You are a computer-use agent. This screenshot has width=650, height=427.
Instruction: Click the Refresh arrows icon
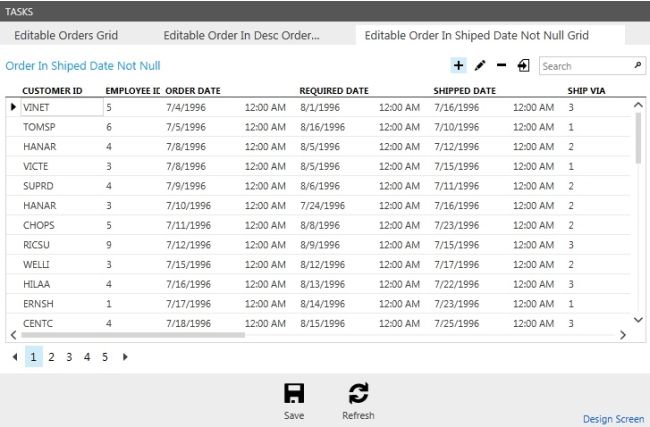click(358, 393)
